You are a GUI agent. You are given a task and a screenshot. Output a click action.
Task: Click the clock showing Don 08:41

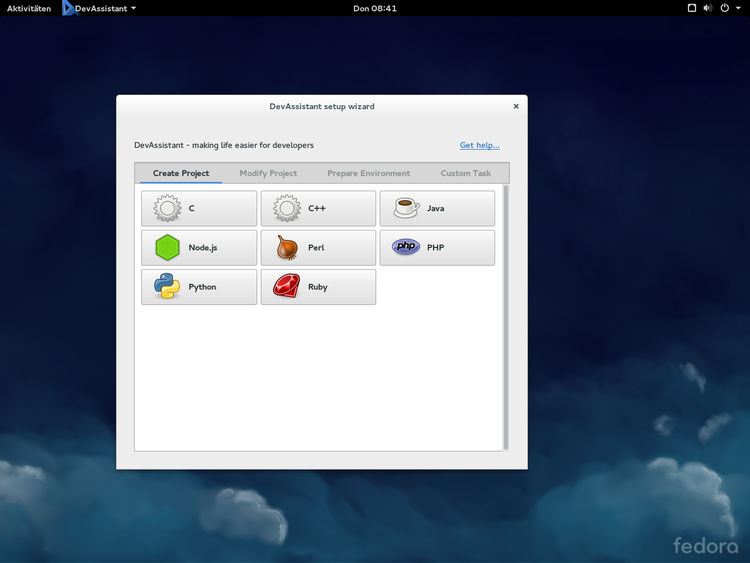click(375, 8)
